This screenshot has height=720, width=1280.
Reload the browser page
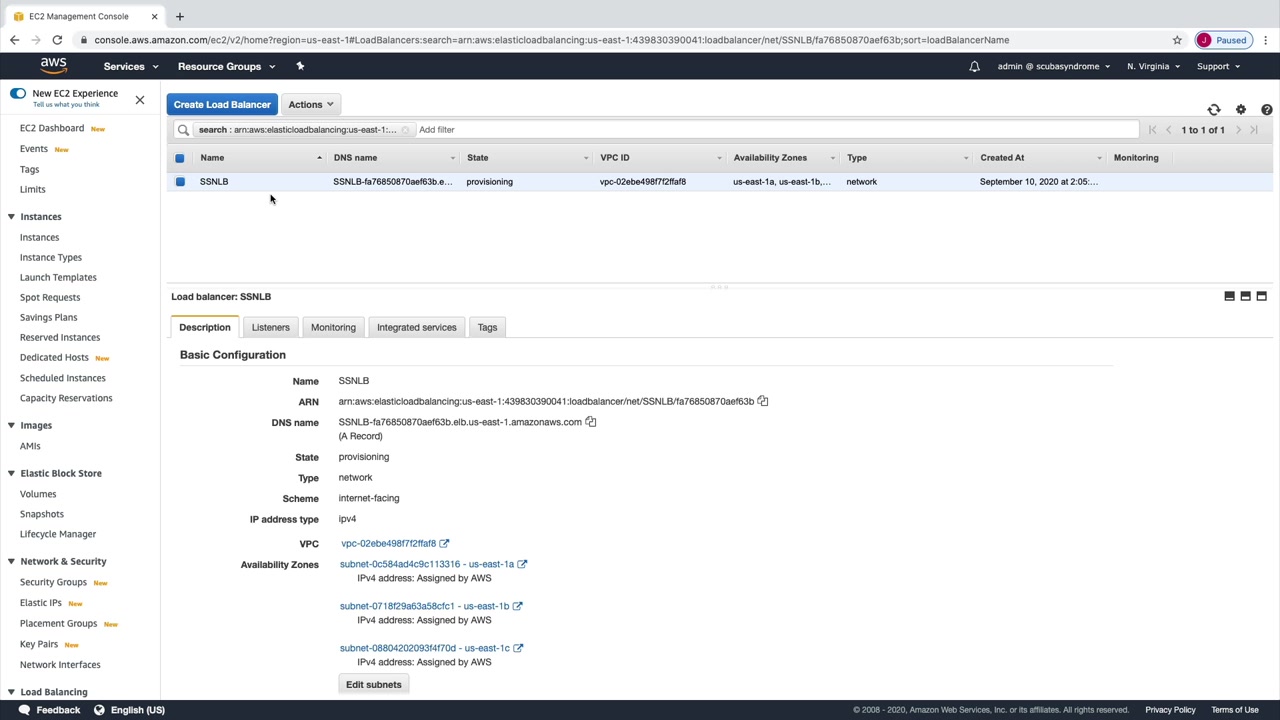pos(57,40)
